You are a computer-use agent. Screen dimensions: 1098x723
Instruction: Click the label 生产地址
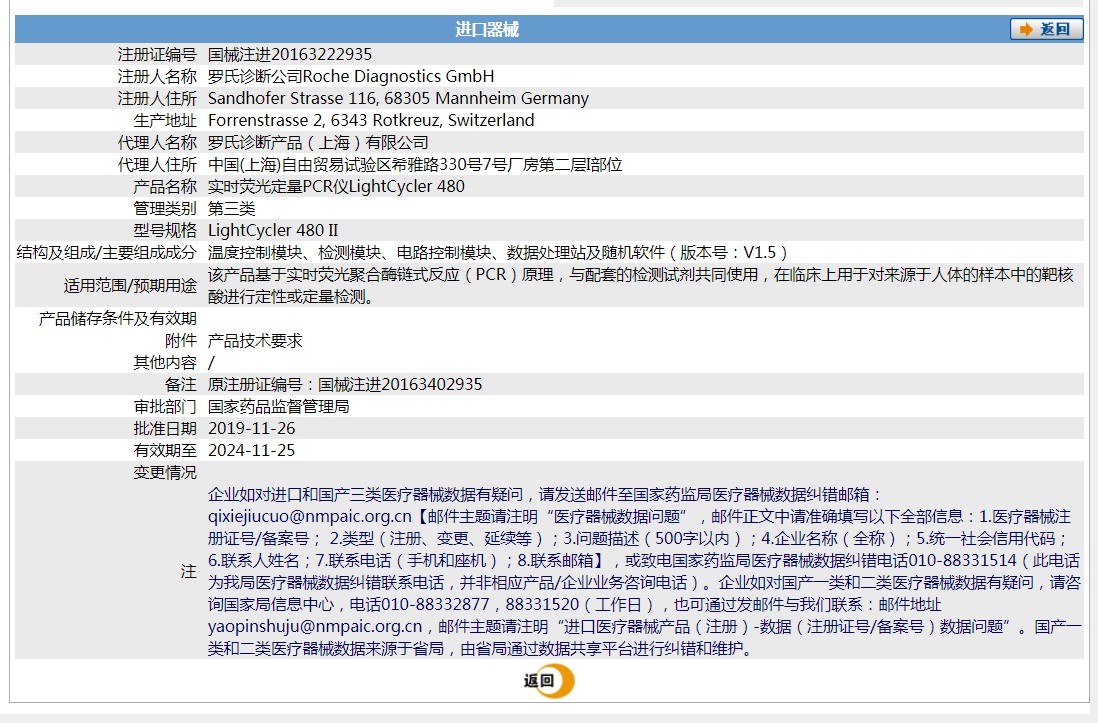pos(165,120)
